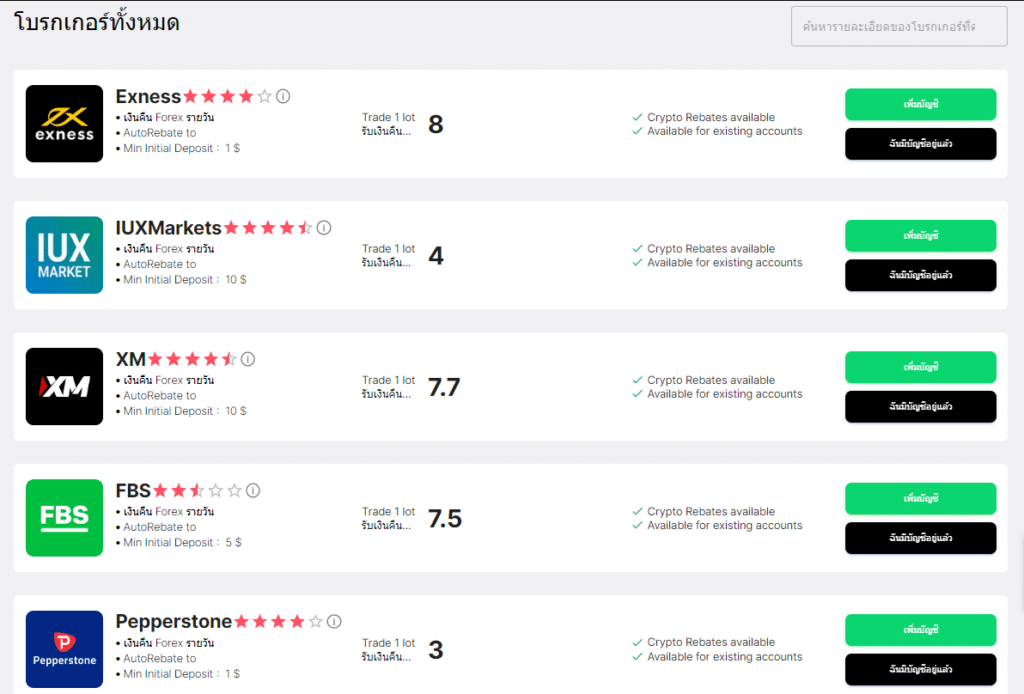Click the FBS logo thumbnail
Image resolution: width=1024 pixels, height=694 pixels.
point(64,518)
